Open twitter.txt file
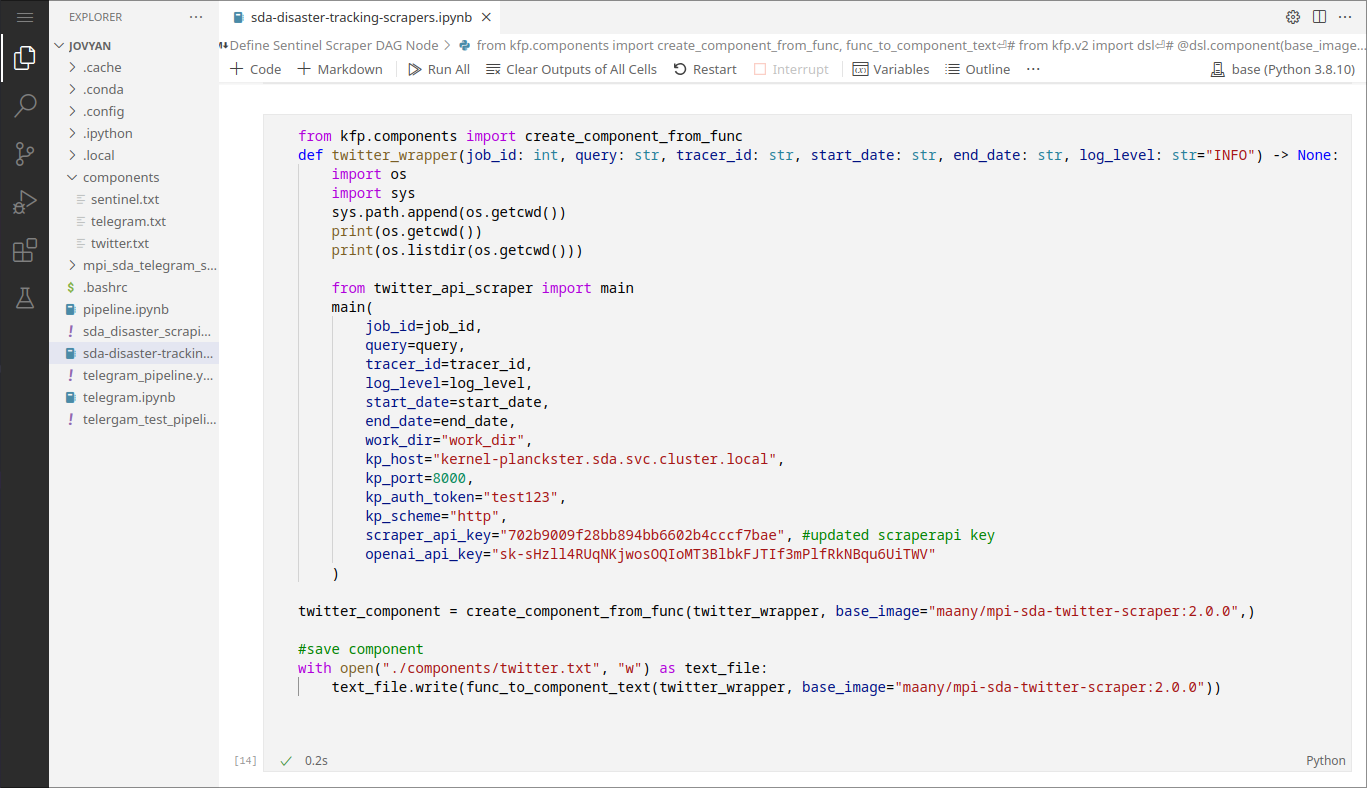The height and width of the screenshot is (788, 1367). (134, 243)
